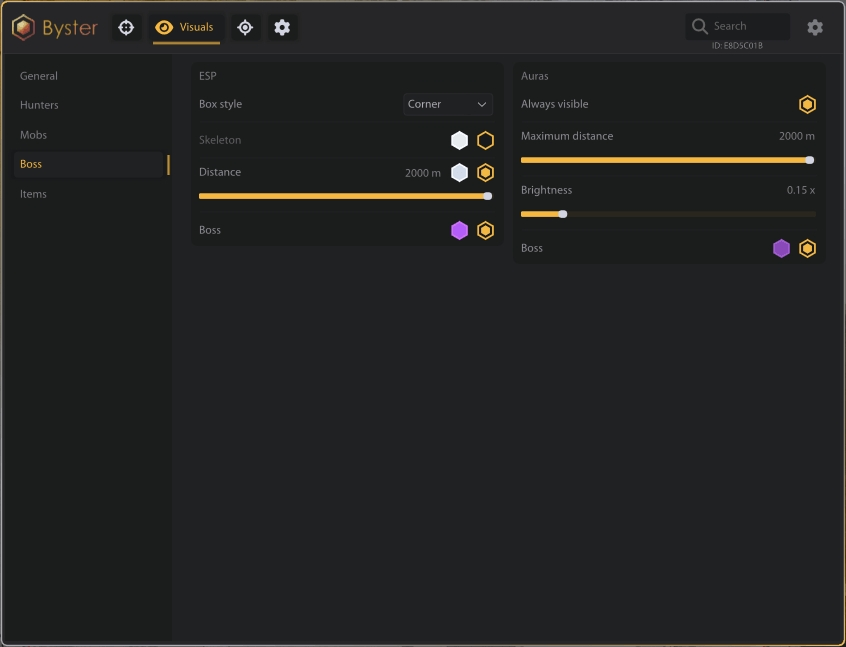Switch to the Visuals tab
Screen dimensions: 846x647
pyautogui.click(x=186, y=28)
